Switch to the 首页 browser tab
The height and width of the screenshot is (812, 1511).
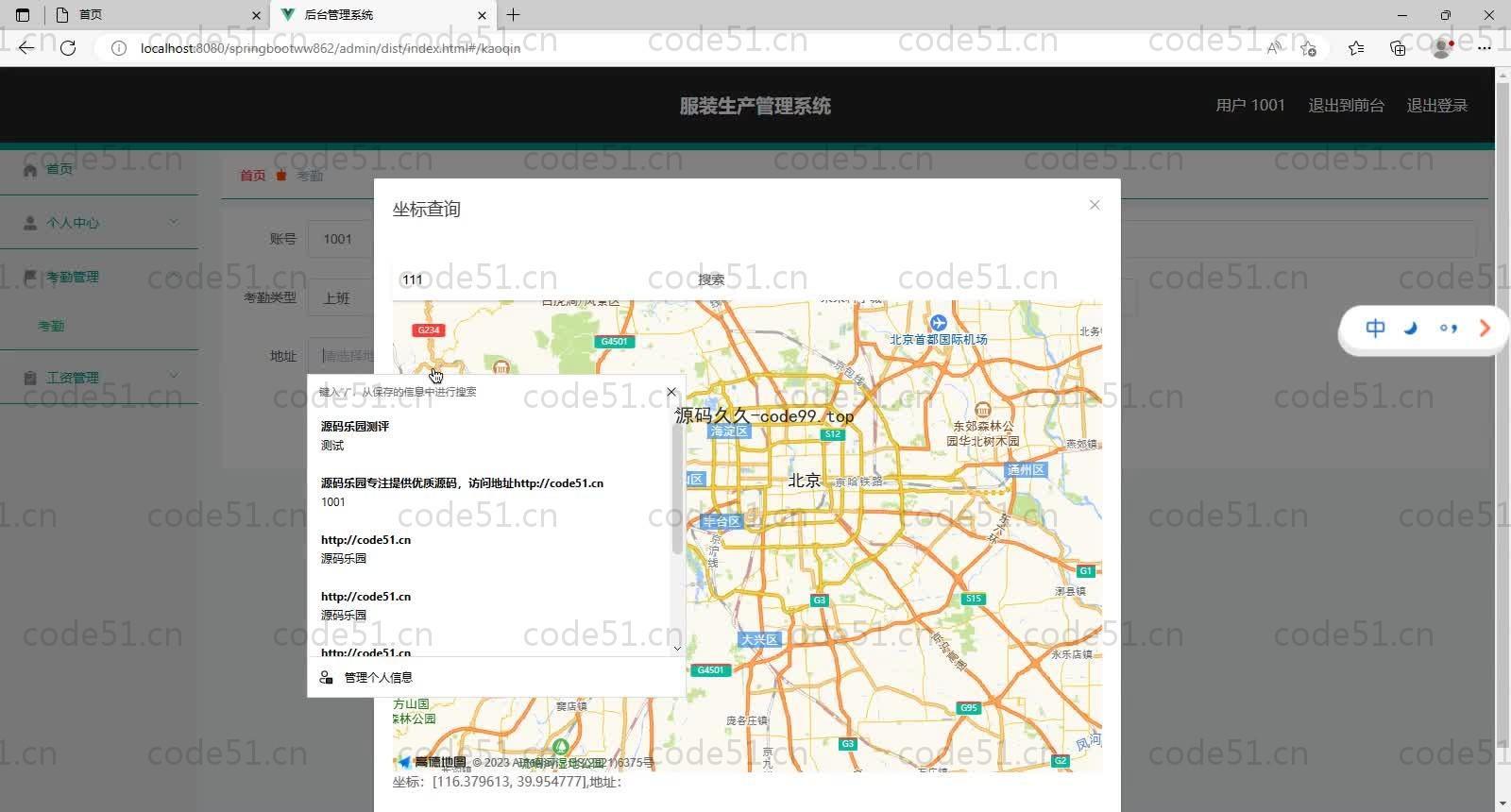tap(156, 15)
